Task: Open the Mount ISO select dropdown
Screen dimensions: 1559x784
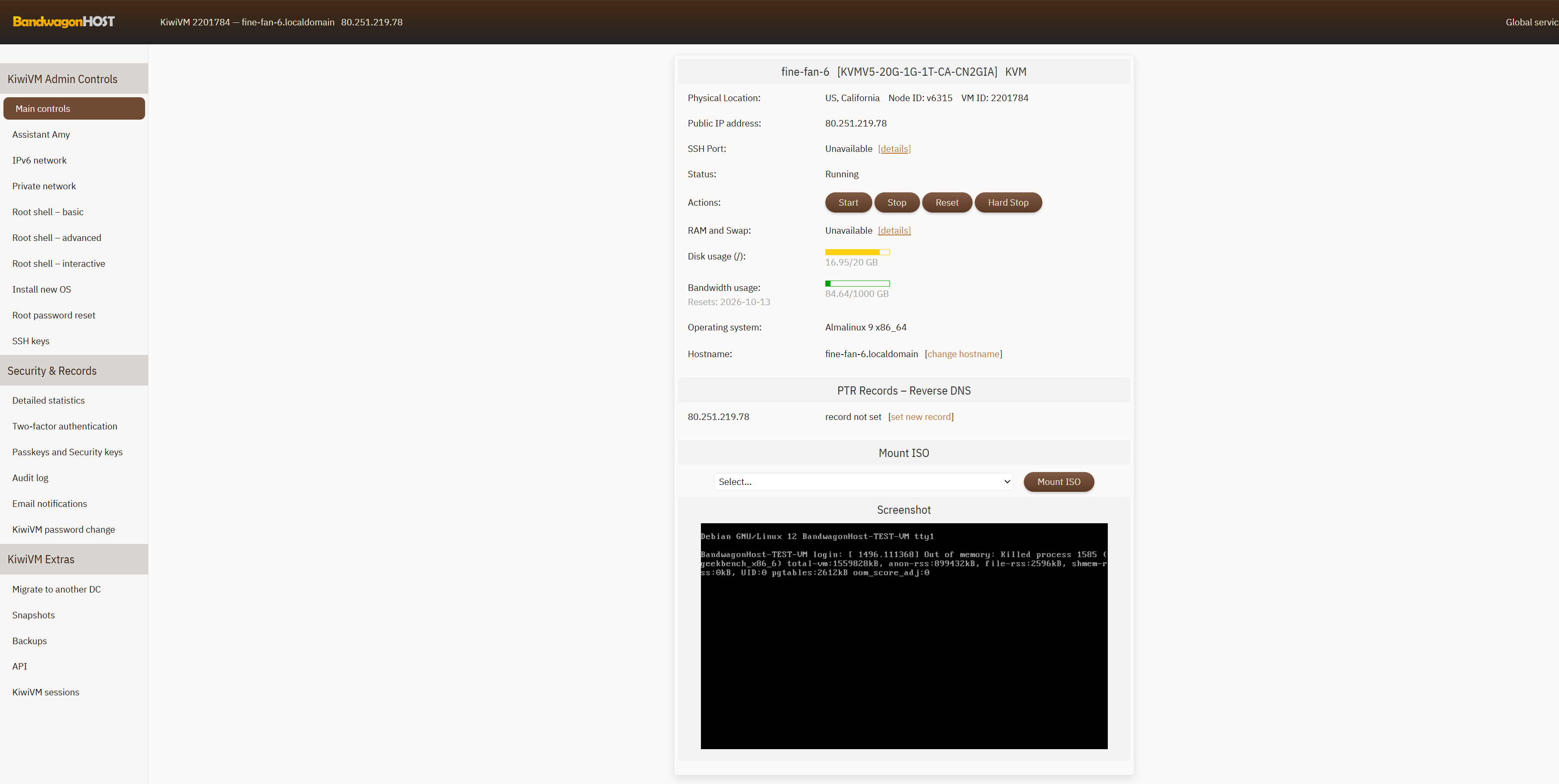Action: point(863,482)
